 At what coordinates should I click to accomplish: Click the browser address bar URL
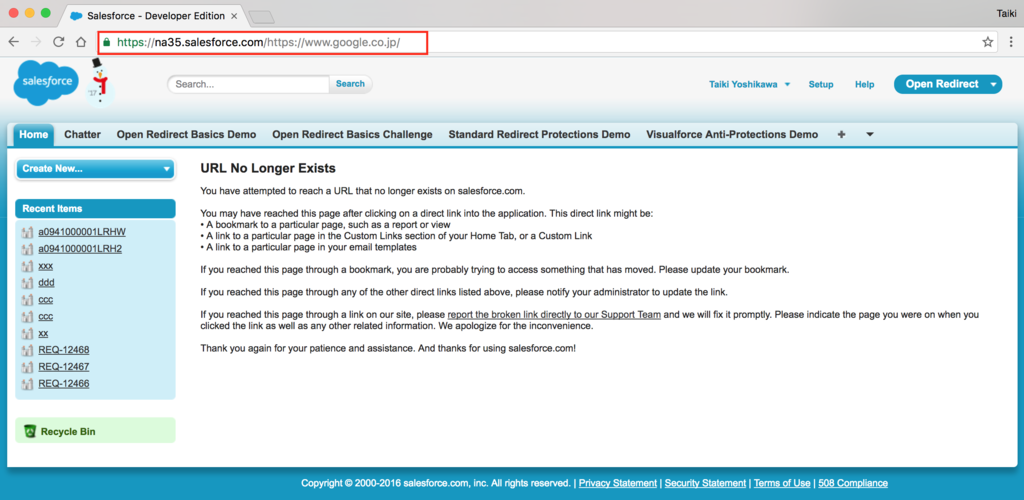tap(258, 42)
